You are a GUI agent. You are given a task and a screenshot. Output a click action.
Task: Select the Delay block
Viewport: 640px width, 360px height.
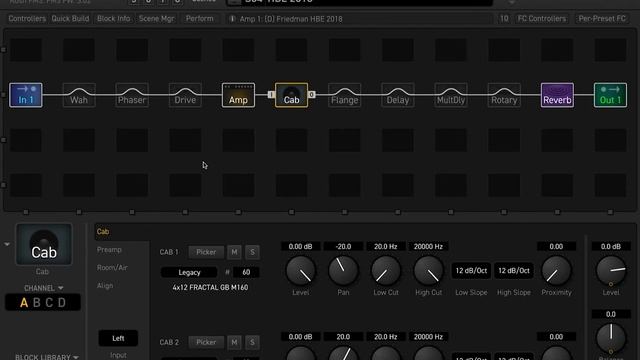coord(398,95)
